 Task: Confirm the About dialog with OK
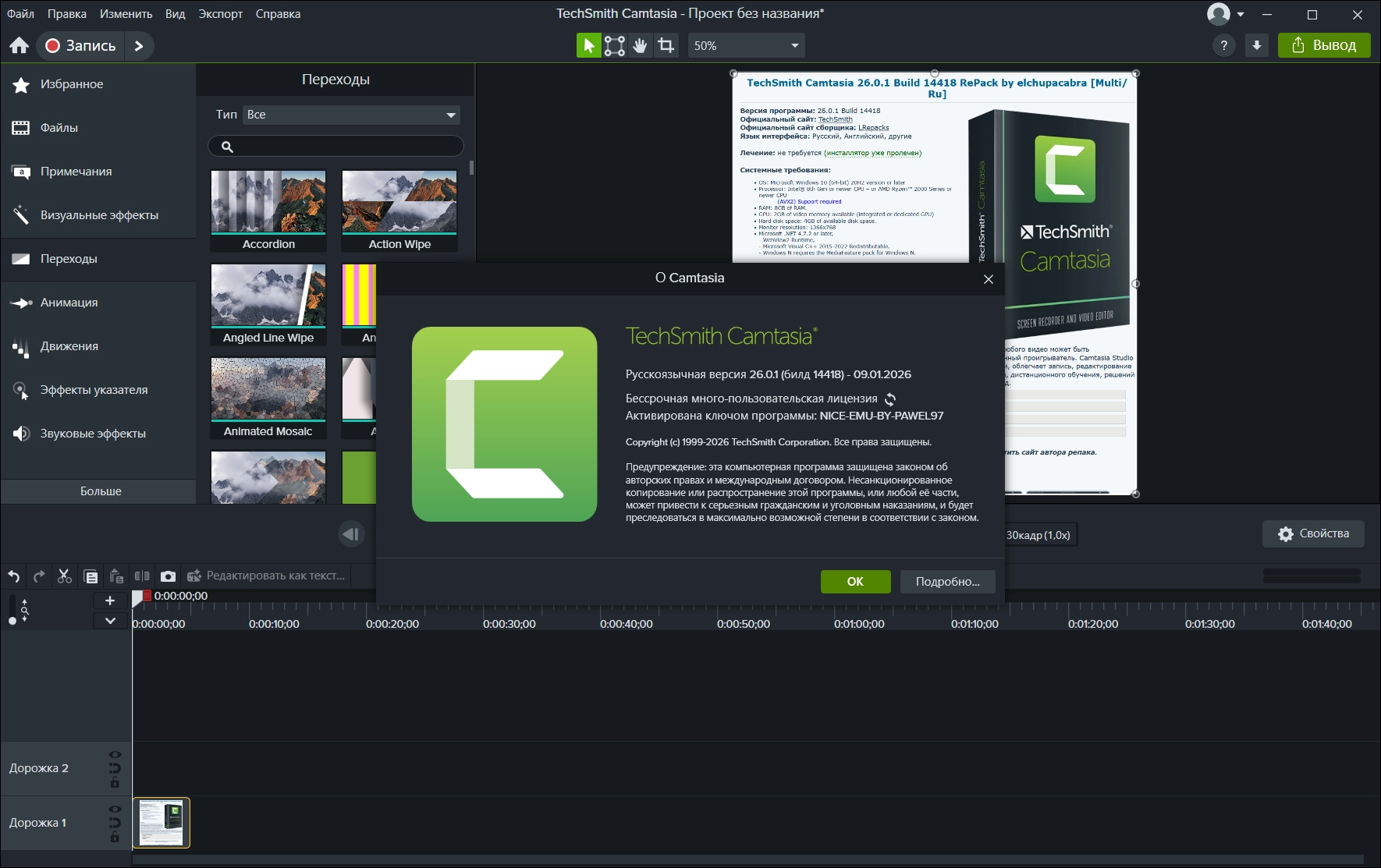pyautogui.click(x=855, y=582)
